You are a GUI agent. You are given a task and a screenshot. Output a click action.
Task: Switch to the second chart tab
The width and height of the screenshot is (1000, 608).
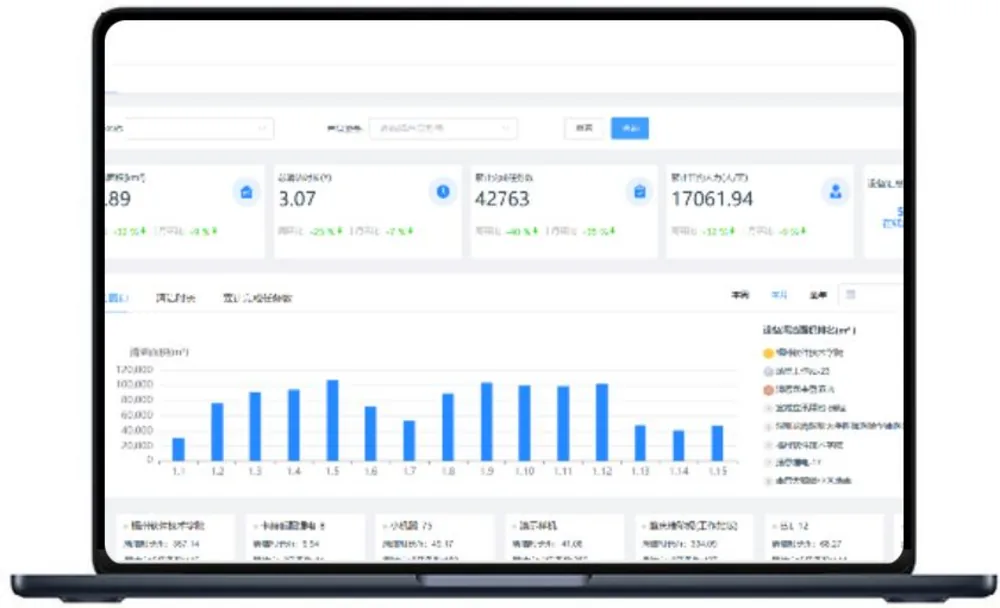(175, 298)
